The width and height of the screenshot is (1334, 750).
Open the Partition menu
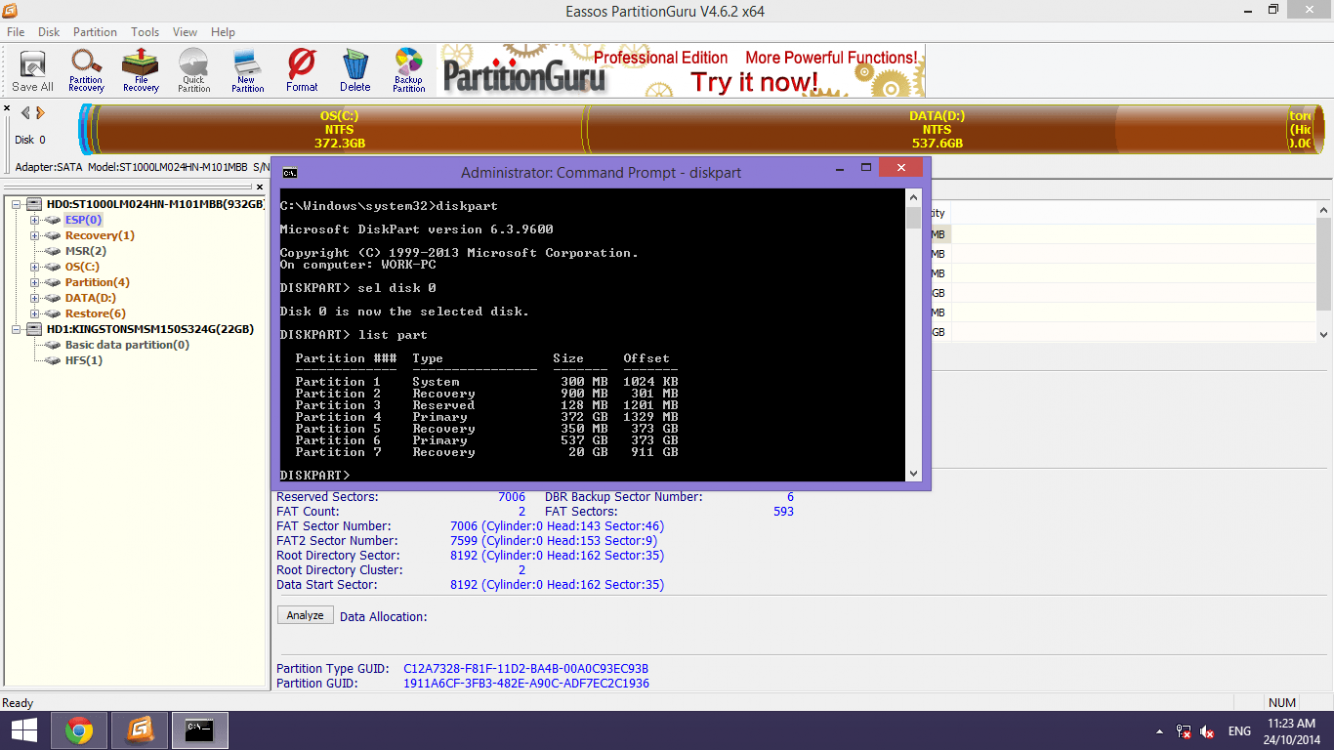point(95,32)
